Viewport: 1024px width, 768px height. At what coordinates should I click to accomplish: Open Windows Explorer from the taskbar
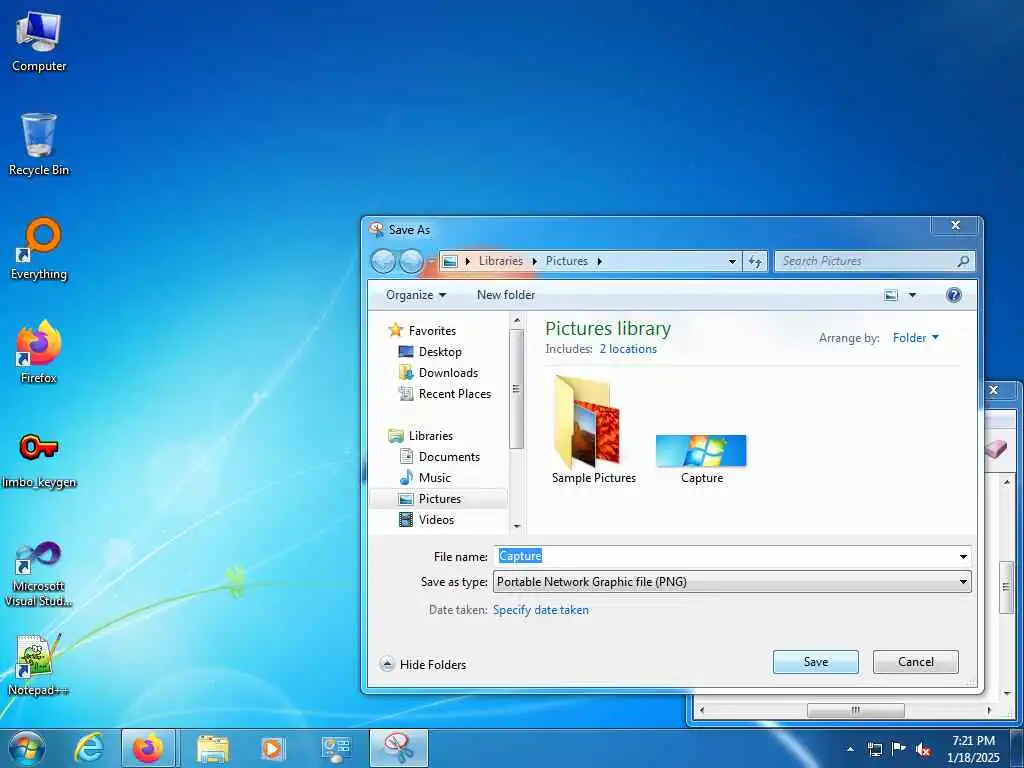212,748
